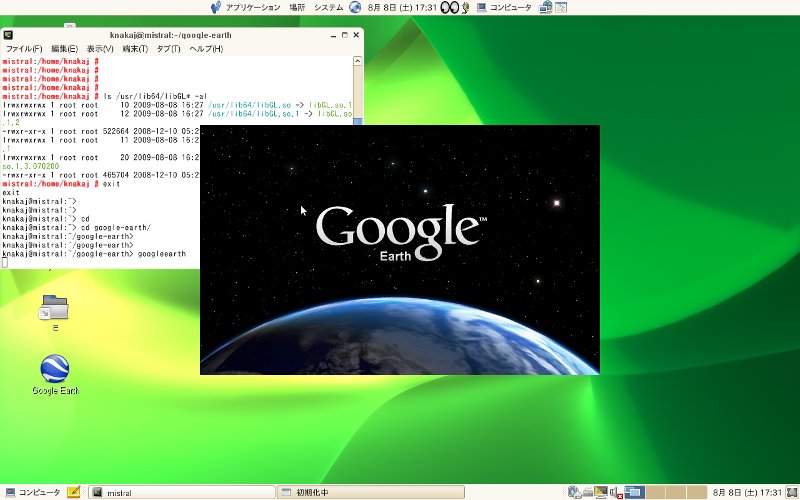
Task: Switch to the 初期化中 taskbar button
Action: [x=370, y=492]
